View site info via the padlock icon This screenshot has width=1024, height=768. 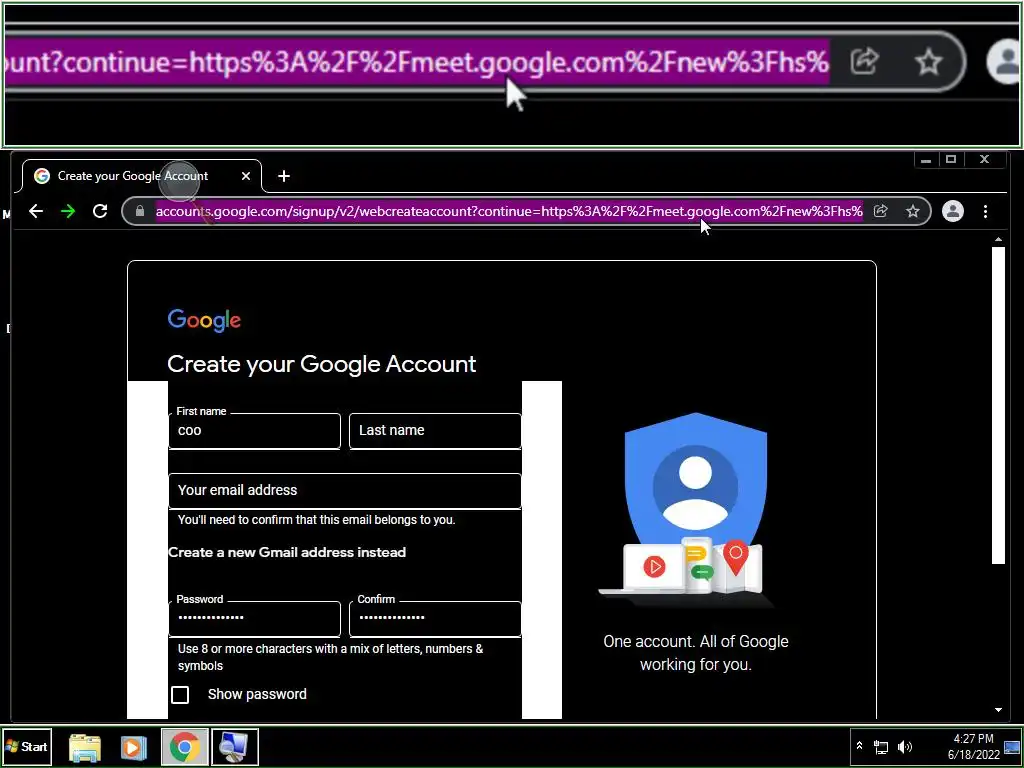point(139,211)
